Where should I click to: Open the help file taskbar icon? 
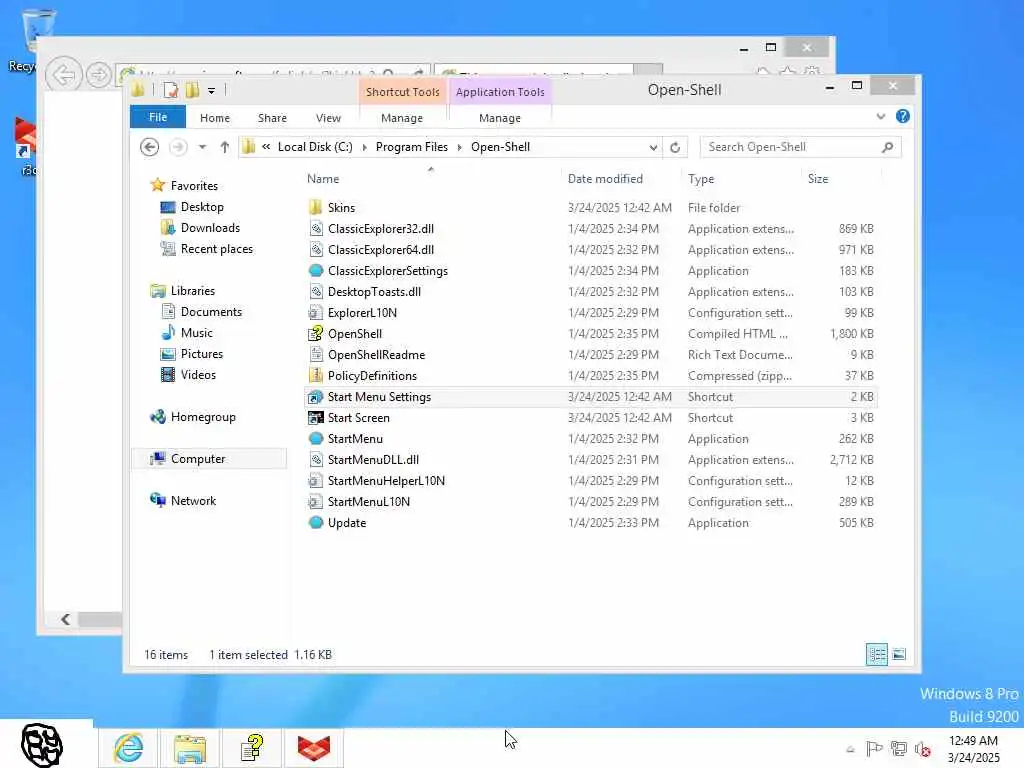pos(252,748)
